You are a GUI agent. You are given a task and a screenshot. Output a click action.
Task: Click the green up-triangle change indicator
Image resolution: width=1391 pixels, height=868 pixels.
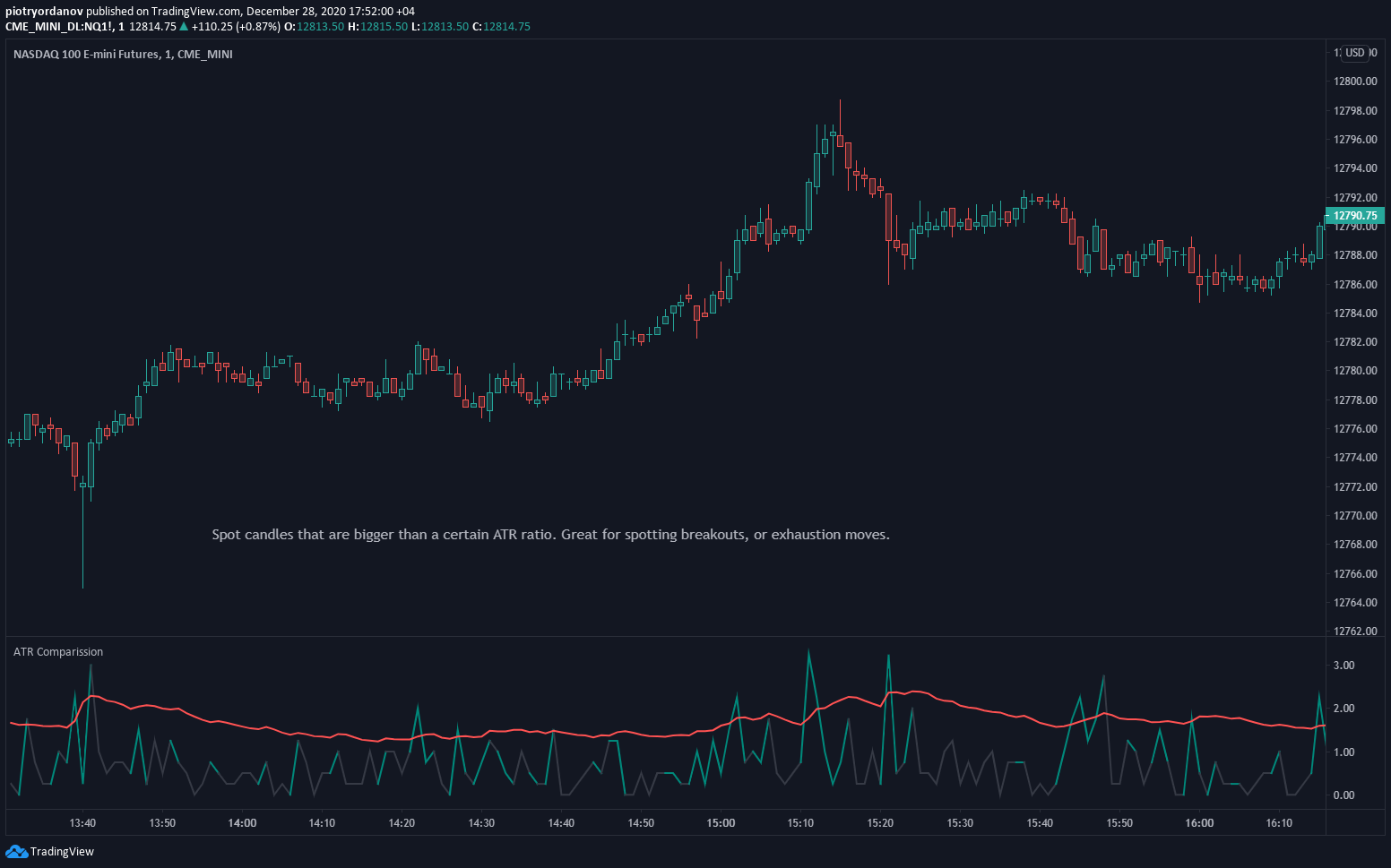[x=184, y=26]
